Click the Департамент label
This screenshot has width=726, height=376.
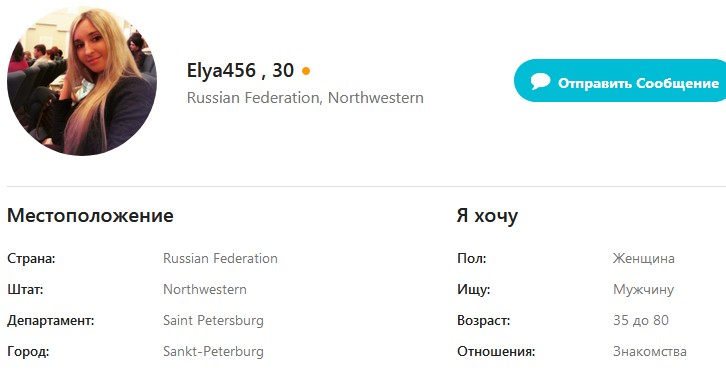(50, 321)
